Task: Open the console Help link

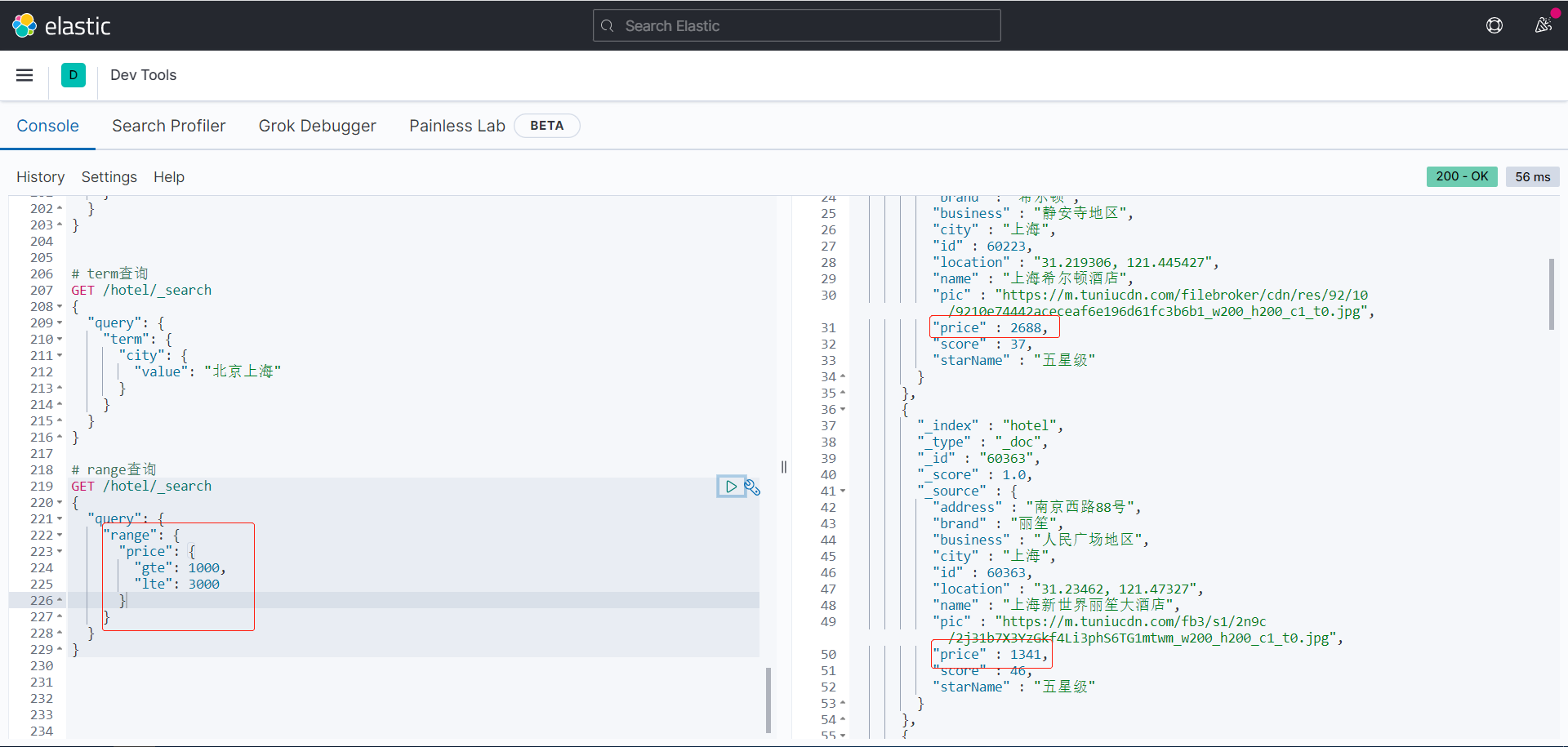Action: (x=169, y=177)
